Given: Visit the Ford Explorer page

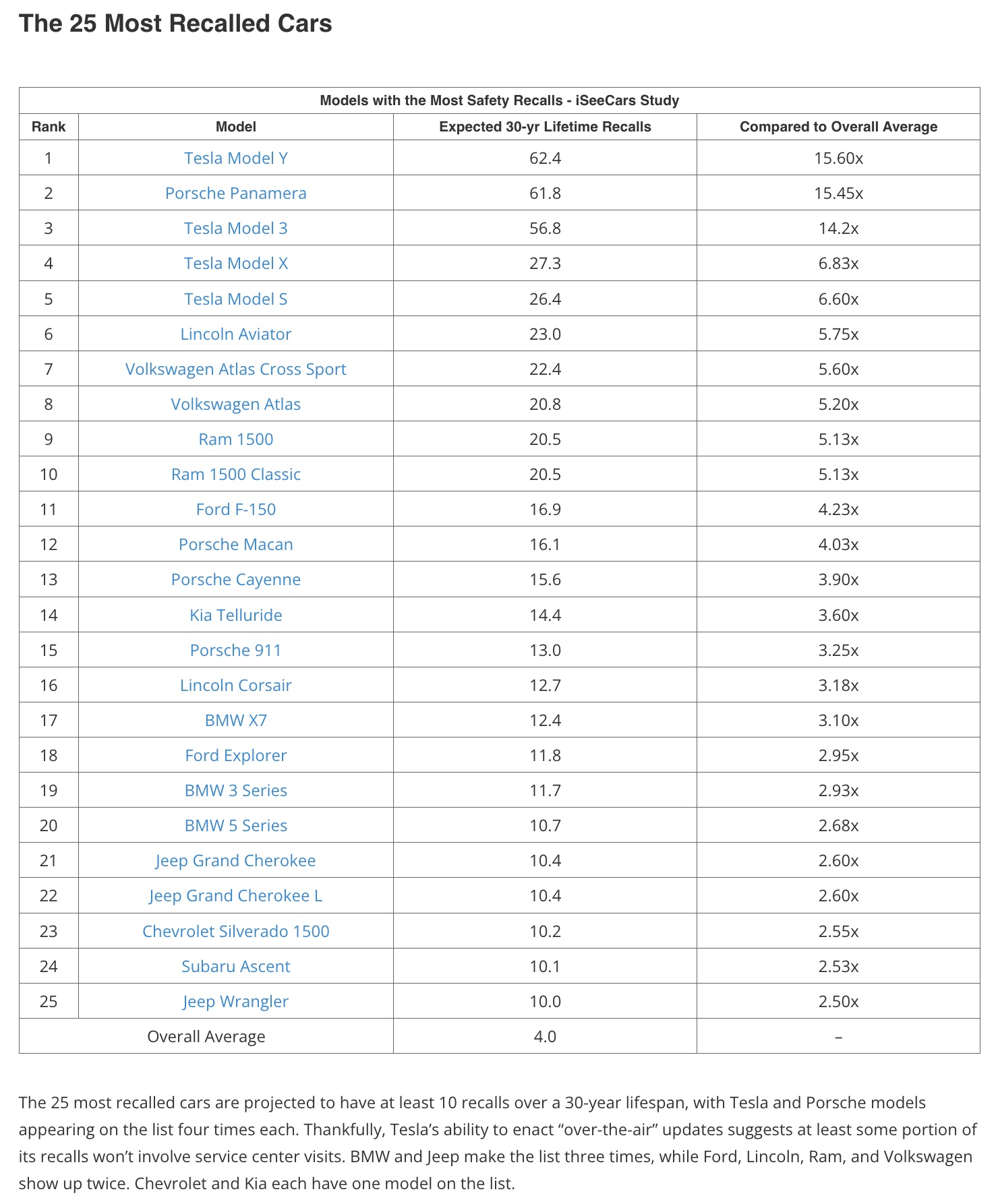Looking at the screenshot, I should tap(236, 755).
